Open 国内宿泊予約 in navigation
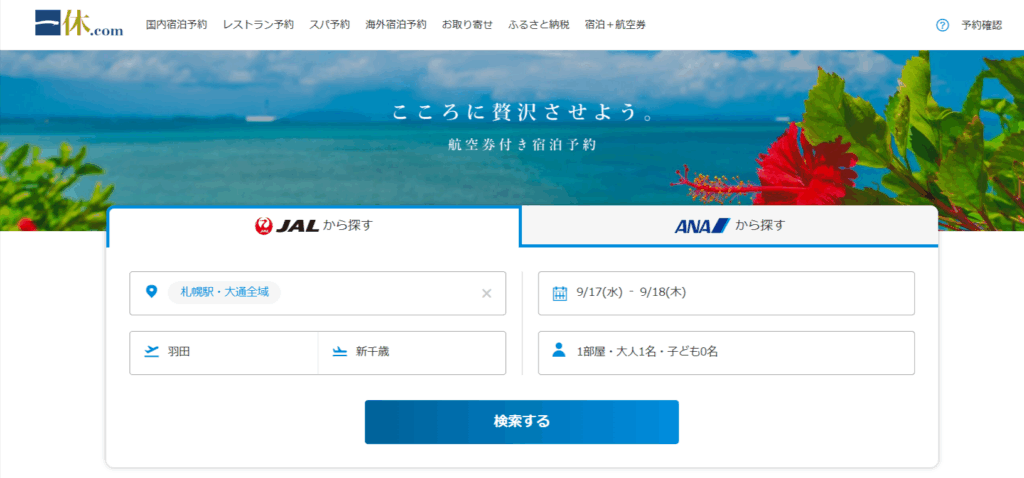This screenshot has width=1024, height=478. [x=176, y=25]
